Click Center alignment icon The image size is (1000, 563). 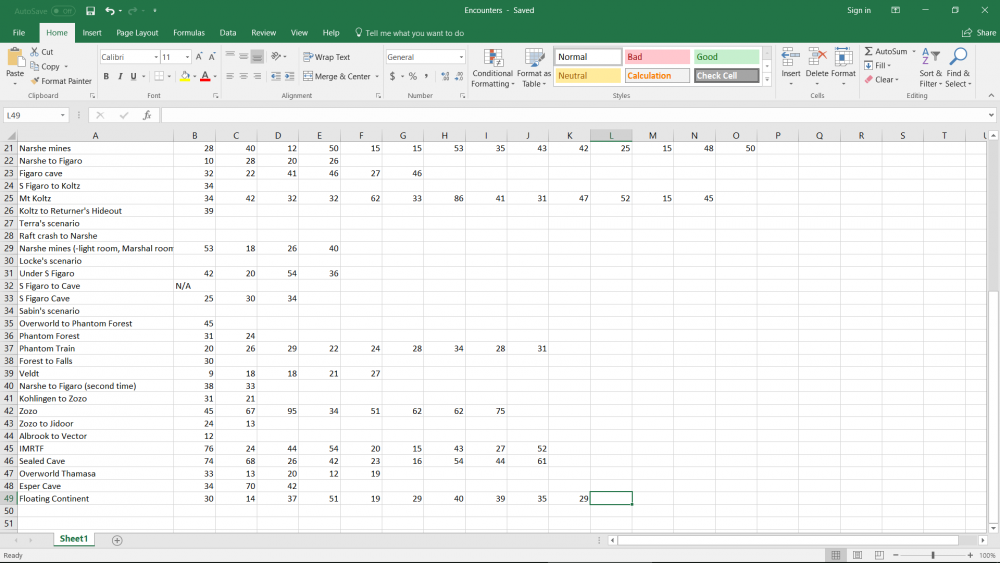coord(244,76)
